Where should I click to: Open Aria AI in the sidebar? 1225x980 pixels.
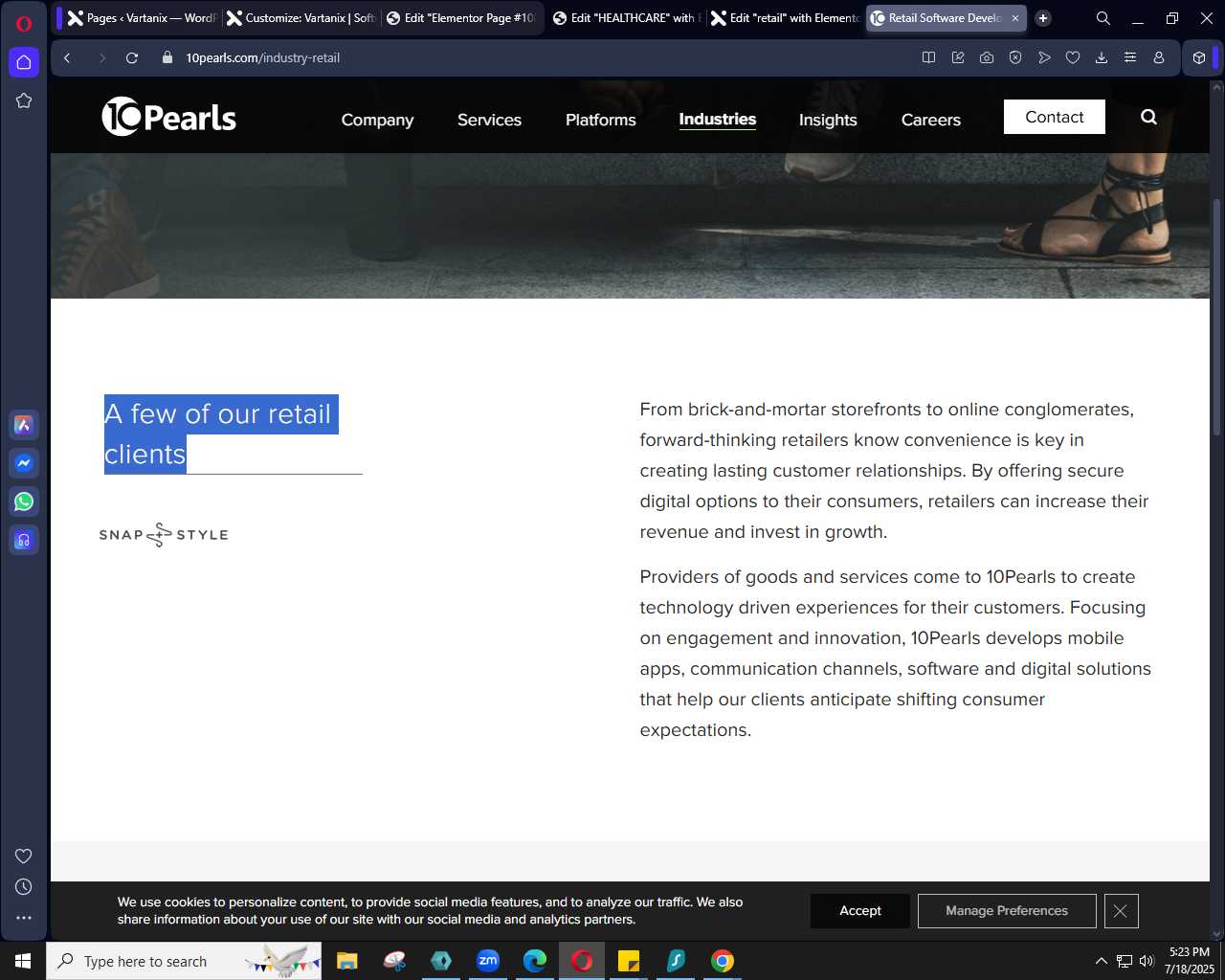[x=24, y=425]
